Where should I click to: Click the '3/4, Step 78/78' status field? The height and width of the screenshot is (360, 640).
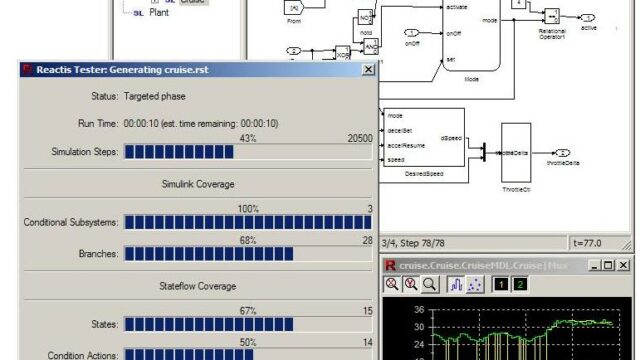[473, 243]
